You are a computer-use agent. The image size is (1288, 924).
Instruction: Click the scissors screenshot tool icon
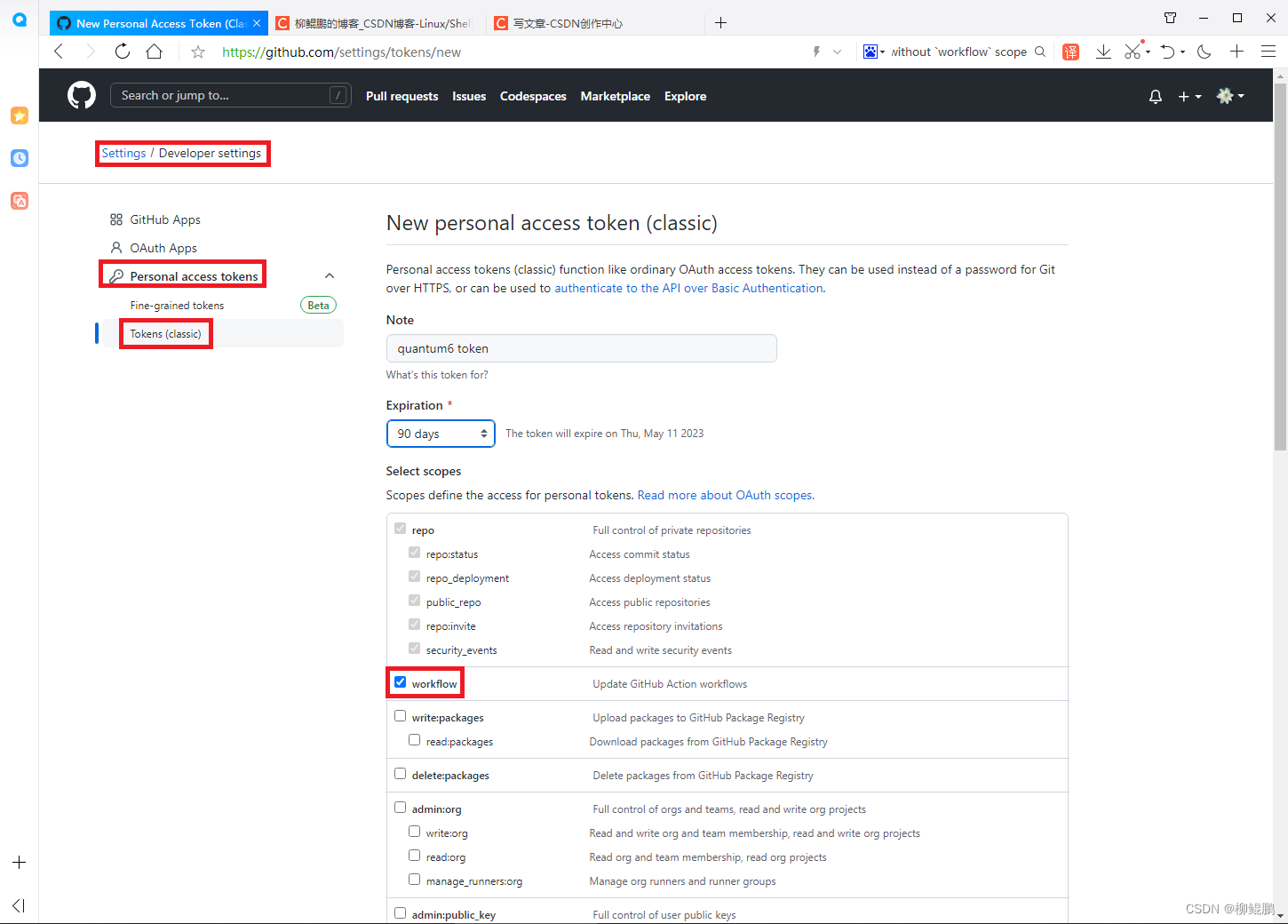click(1133, 52)
